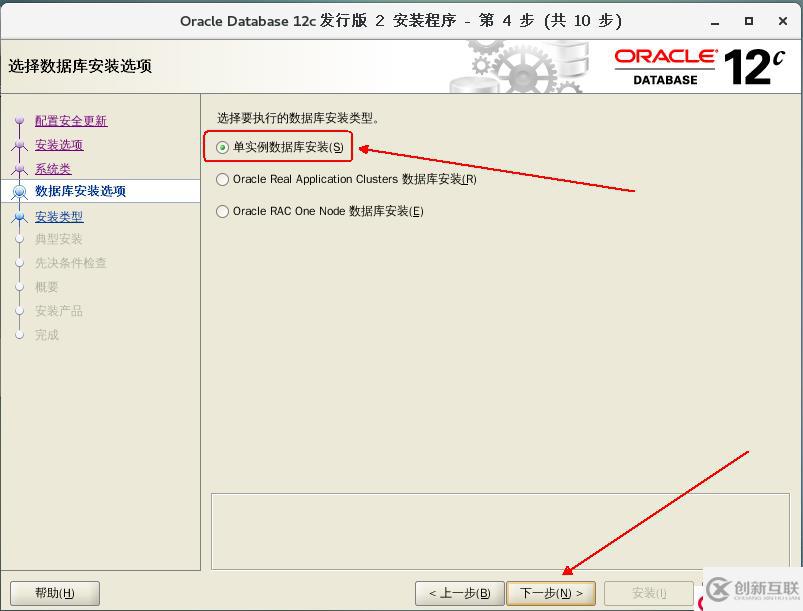Click the step marker beside 安装类型
The height and width of the screenshot is (611, 803).
point(19,217)
